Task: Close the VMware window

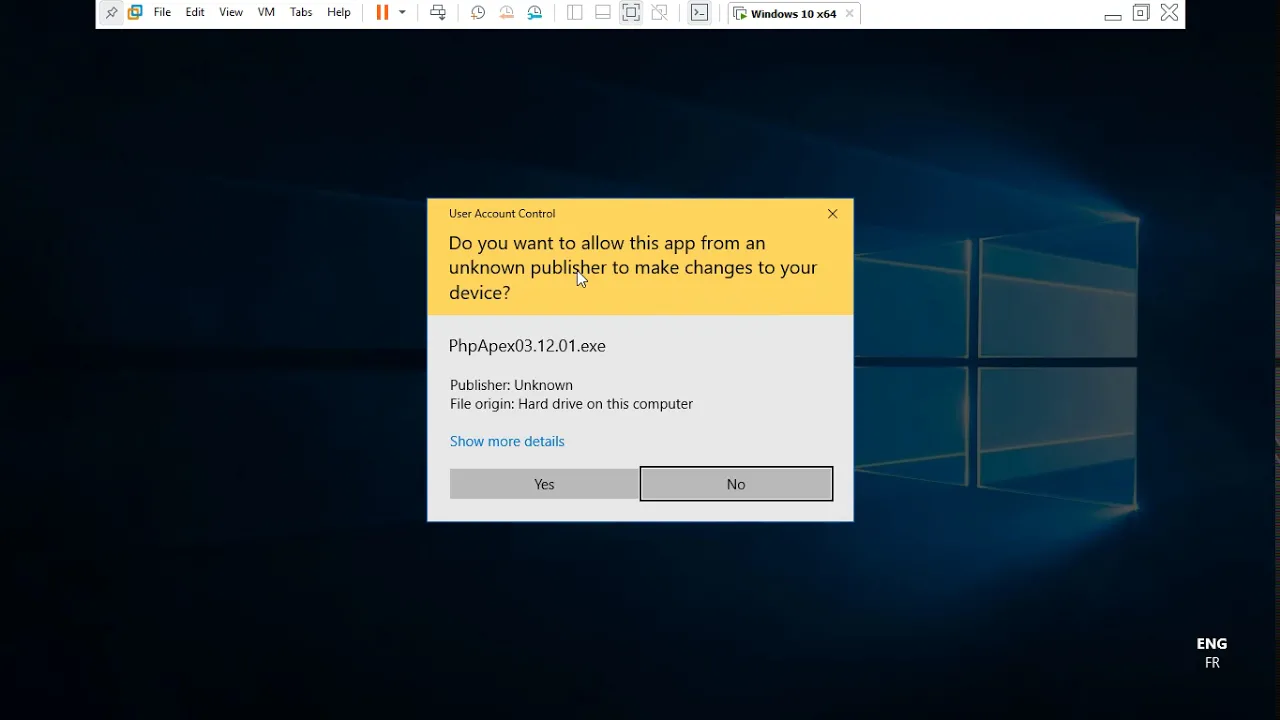Action: (x=1169, y=13)
